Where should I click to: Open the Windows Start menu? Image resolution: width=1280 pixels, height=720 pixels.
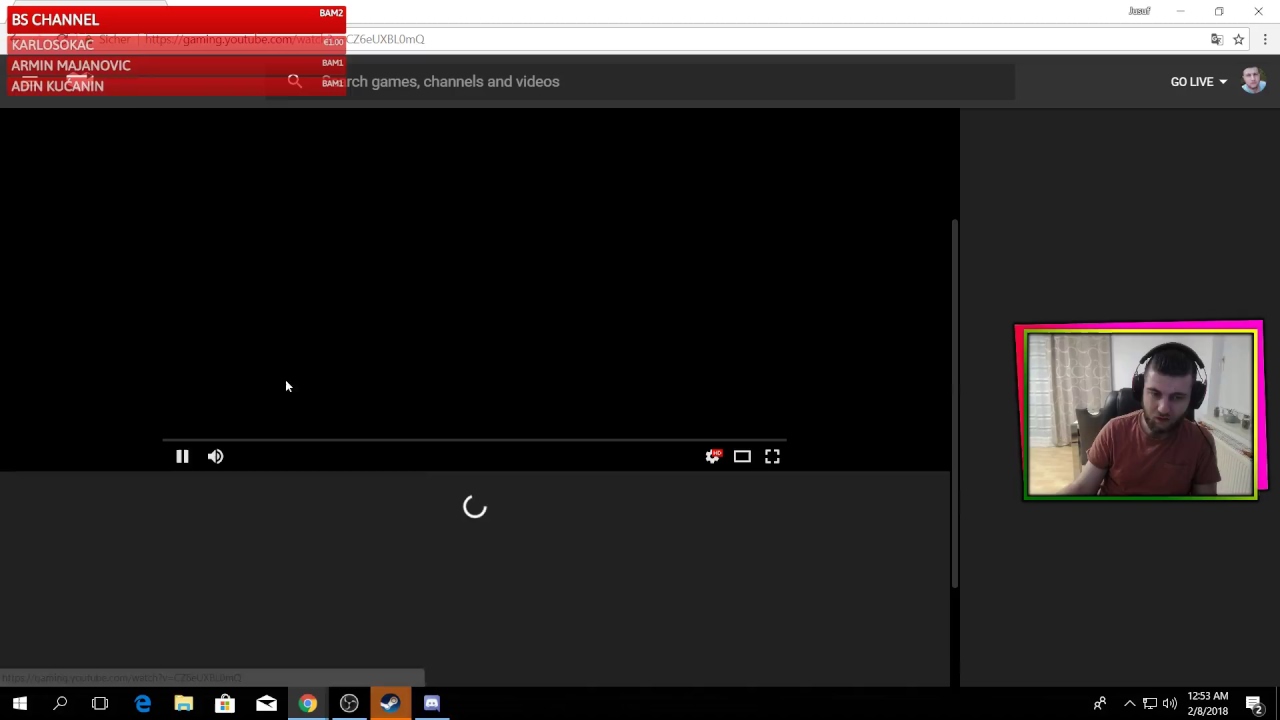[x=19, y=704]
